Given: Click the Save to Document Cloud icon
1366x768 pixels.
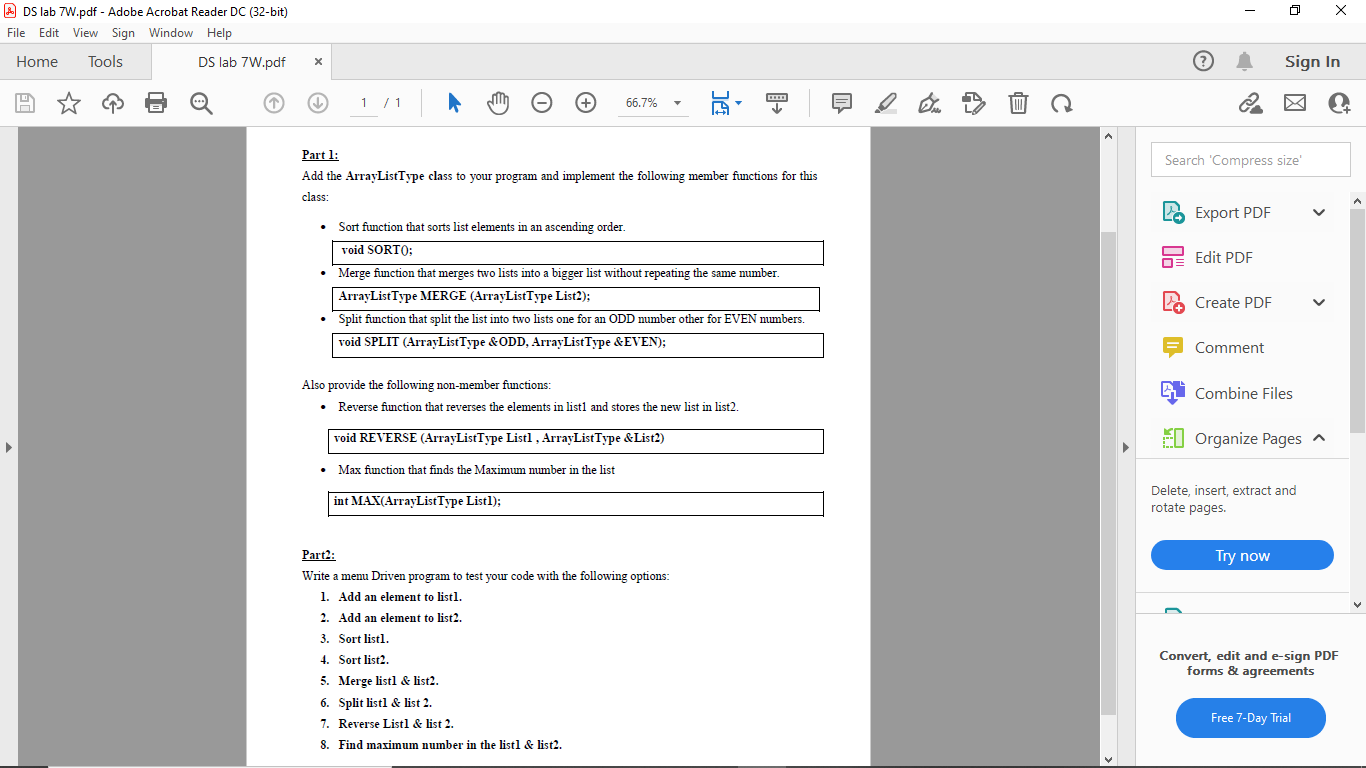Looking at the screenshot, I should [x=112, y=102].
